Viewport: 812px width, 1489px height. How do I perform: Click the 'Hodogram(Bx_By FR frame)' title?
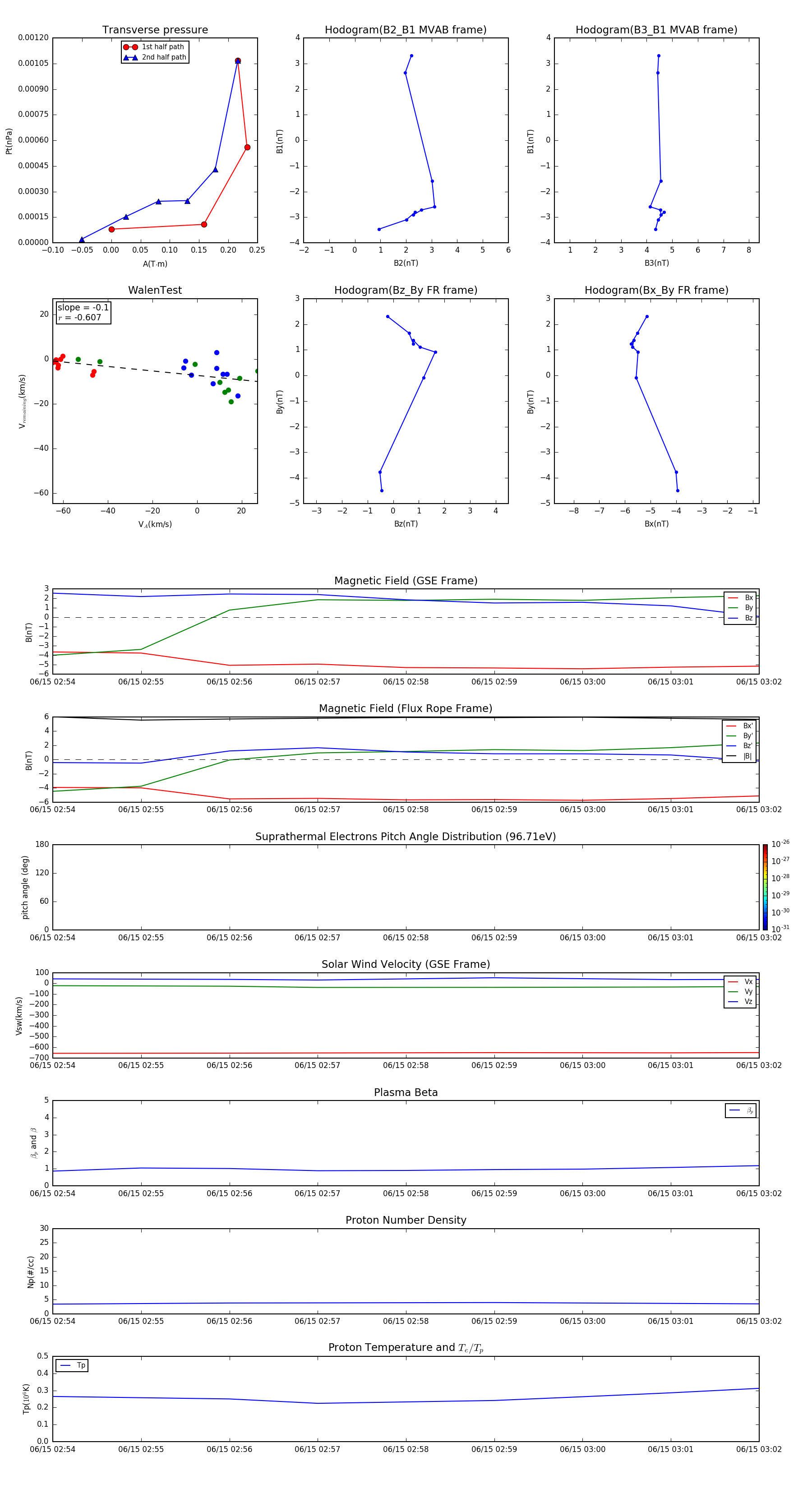(656, 290)
